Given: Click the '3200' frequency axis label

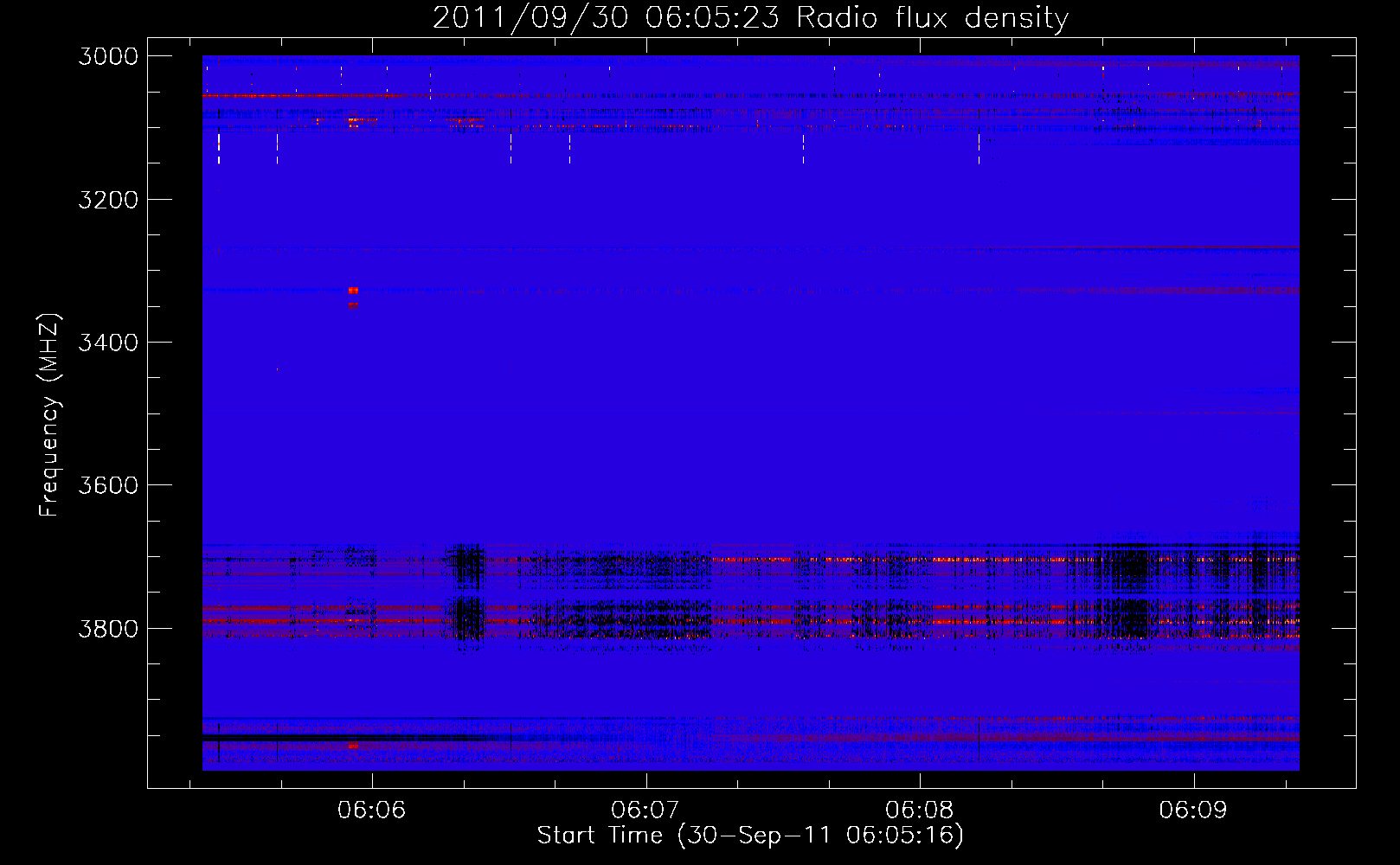Looking at the screenshot, I should point(108,200).
